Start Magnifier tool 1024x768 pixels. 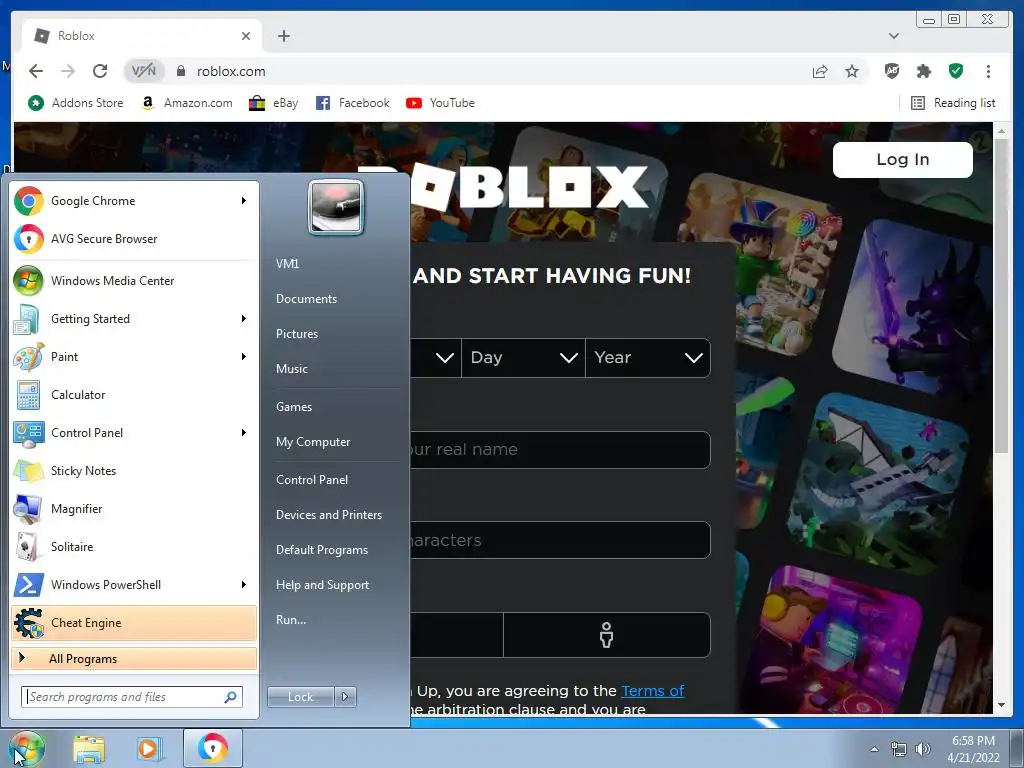click(134, 509)
